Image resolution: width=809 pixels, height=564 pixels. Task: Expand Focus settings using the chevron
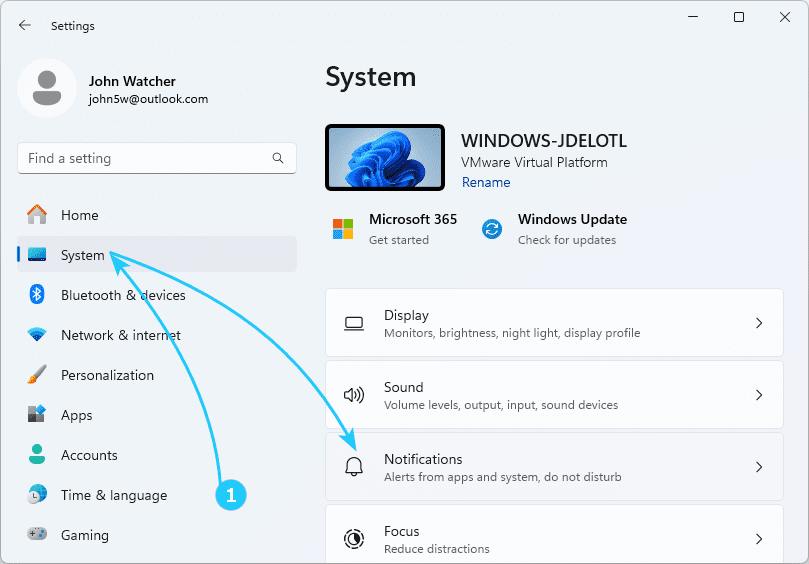coord(759,539)
